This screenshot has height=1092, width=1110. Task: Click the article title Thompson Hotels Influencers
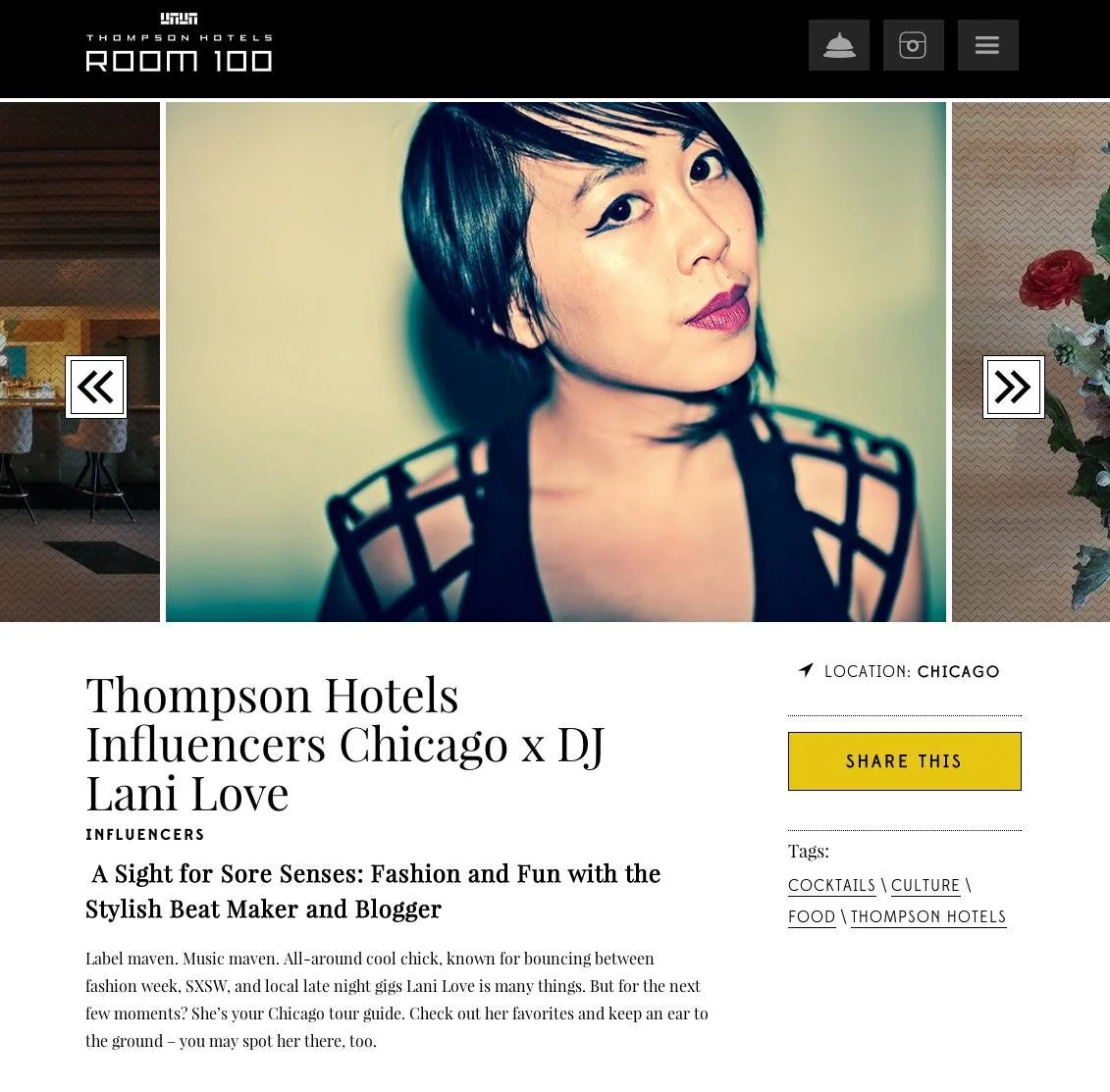(x=344, y=744)
